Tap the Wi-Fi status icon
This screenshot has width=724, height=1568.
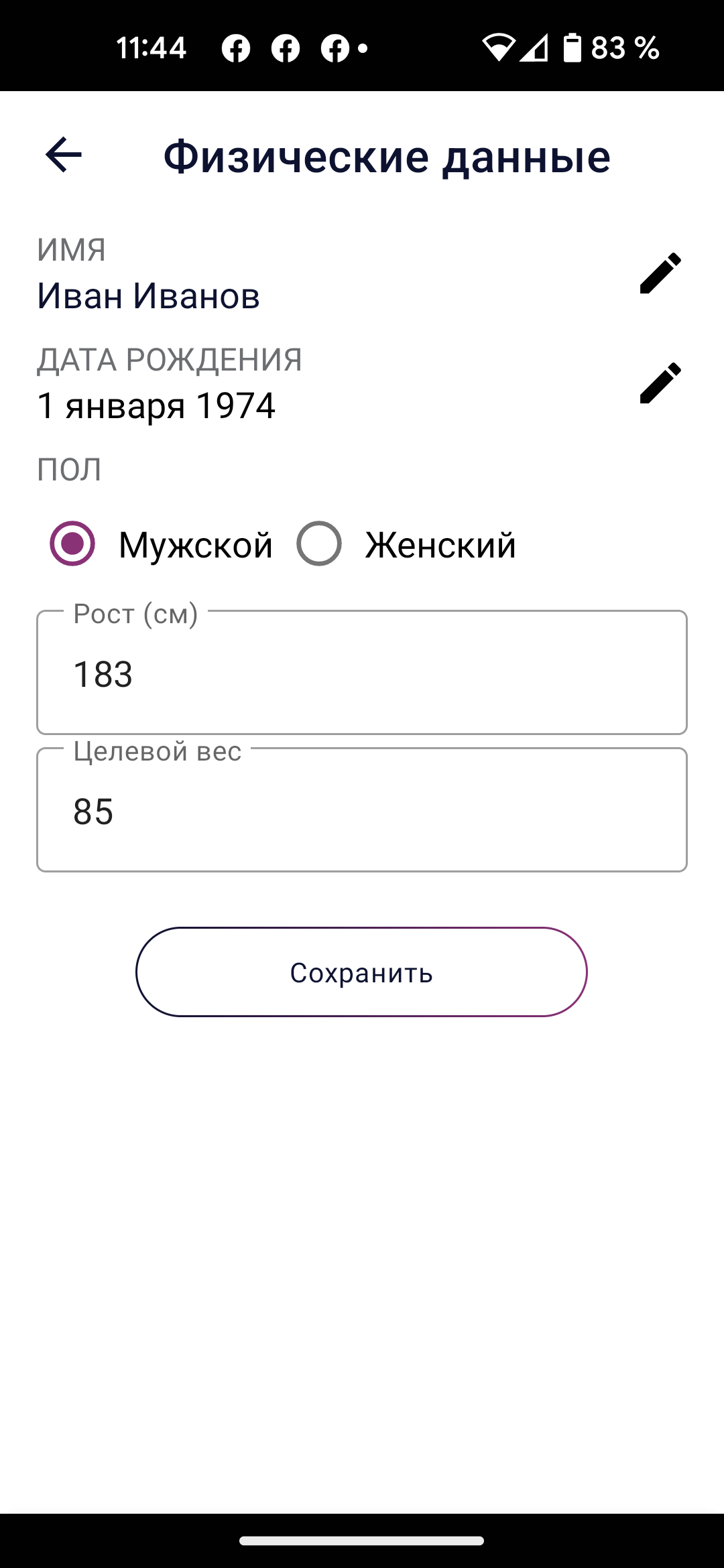[x=498, y=48]
